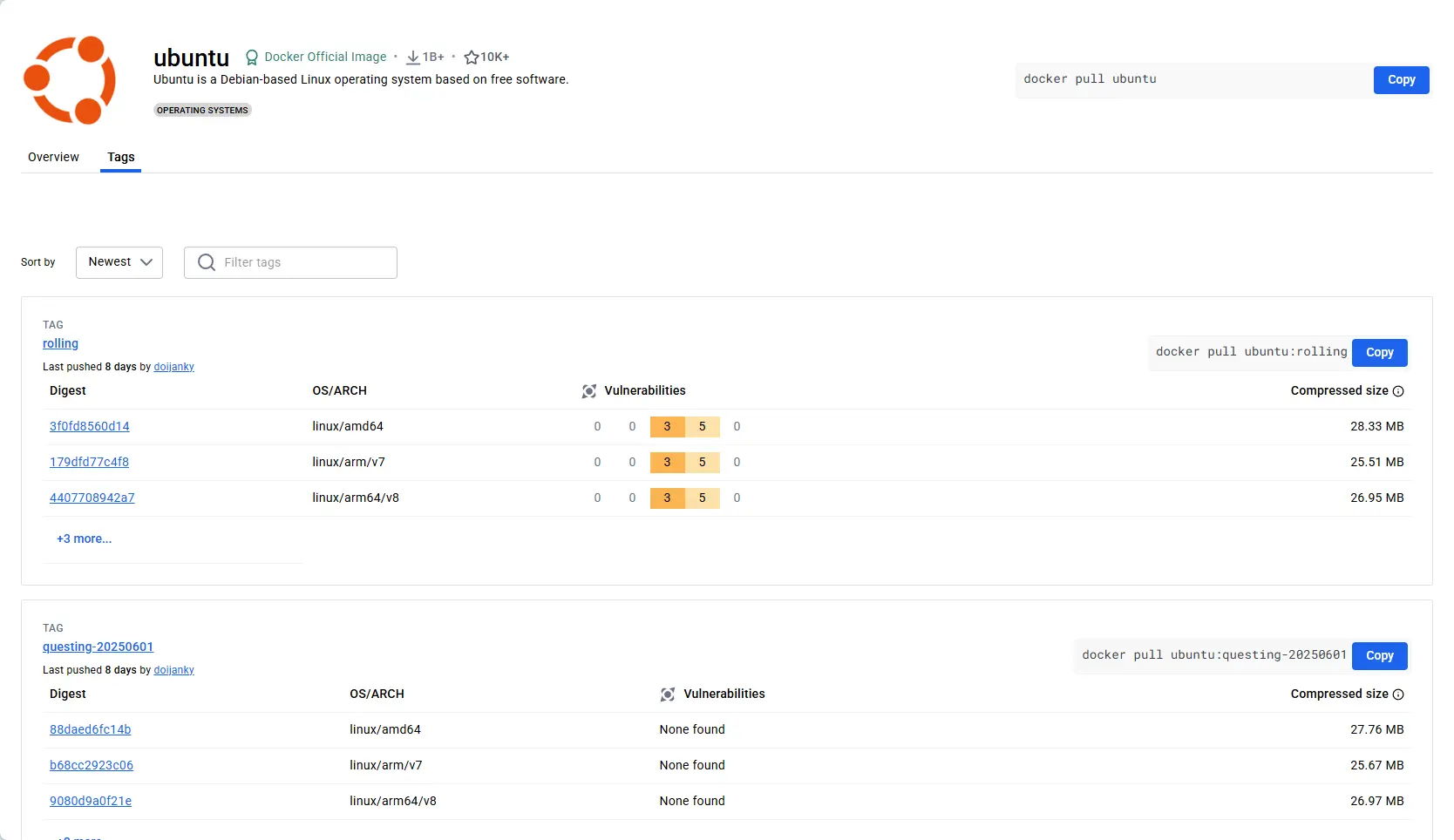
Task: Open the Newest sort dropdown
Action: 119,262
